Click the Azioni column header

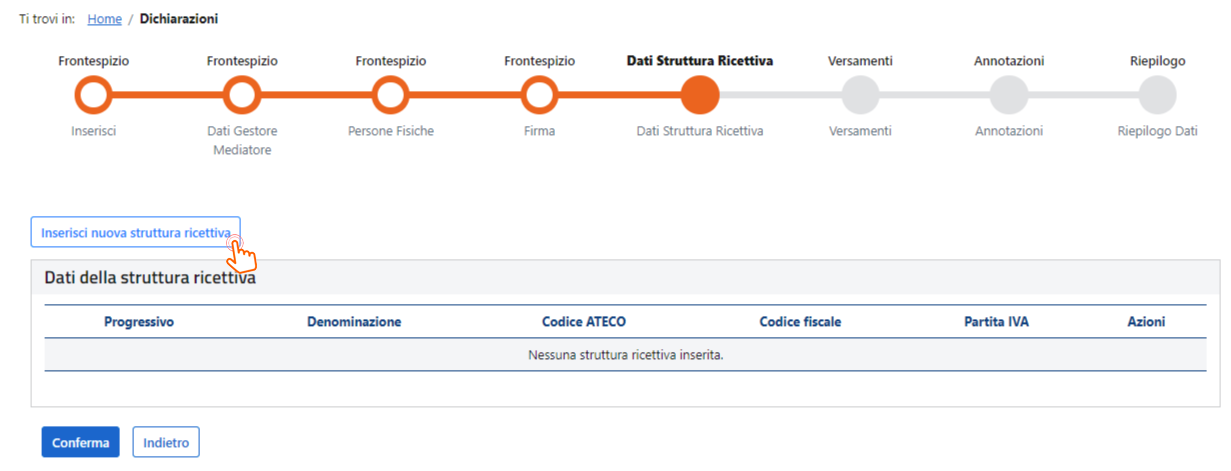[x=1146, y=322]
